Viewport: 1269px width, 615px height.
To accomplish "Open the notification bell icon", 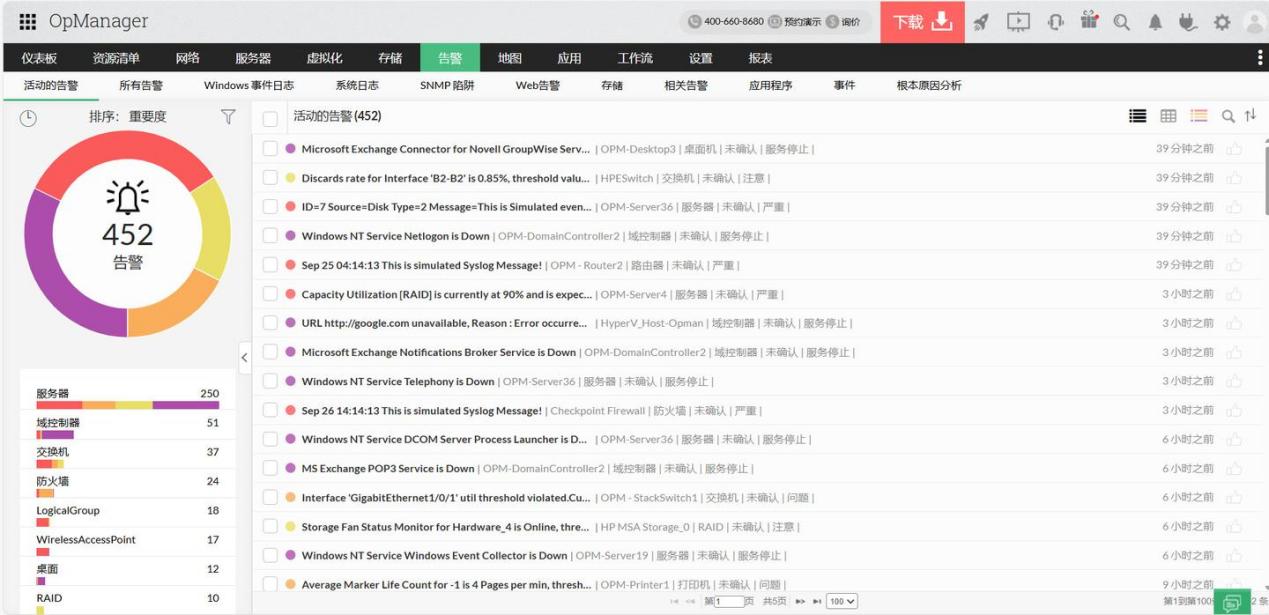I will point(1155,22).
